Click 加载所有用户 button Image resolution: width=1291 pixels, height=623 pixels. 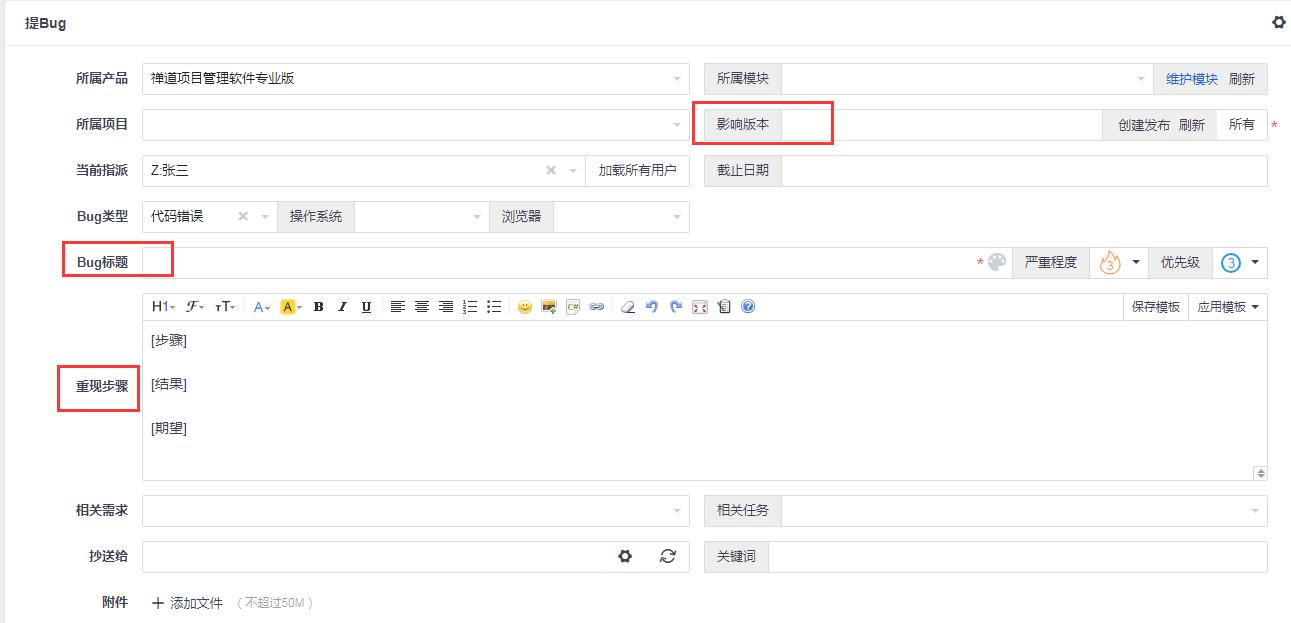(638, 170)
